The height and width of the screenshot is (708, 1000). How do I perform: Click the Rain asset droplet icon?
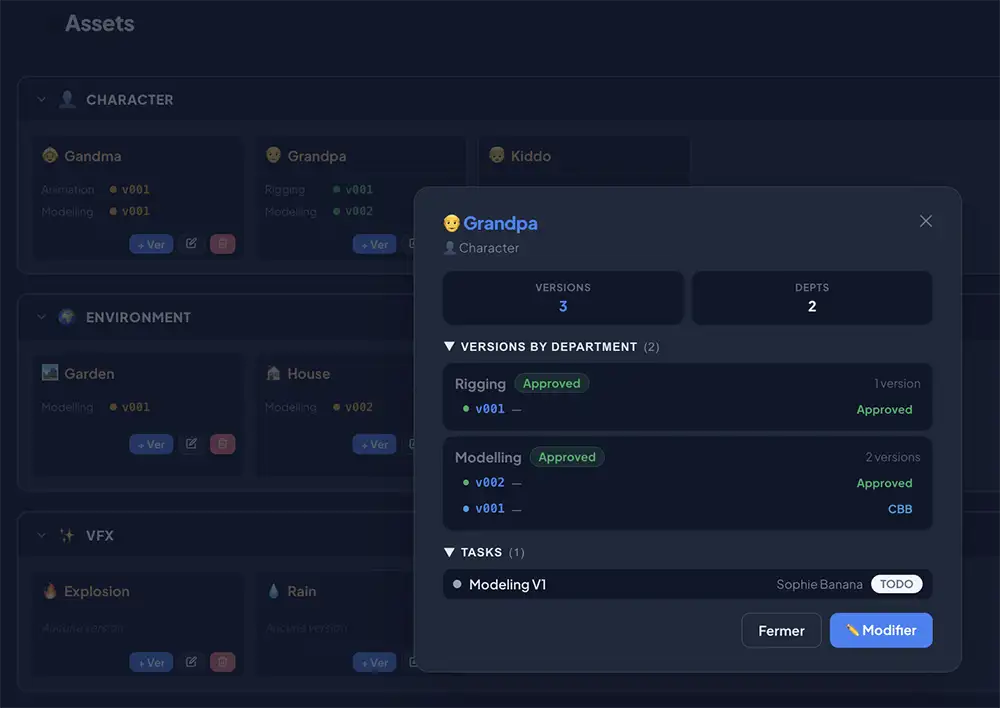[x=275, y=591]
